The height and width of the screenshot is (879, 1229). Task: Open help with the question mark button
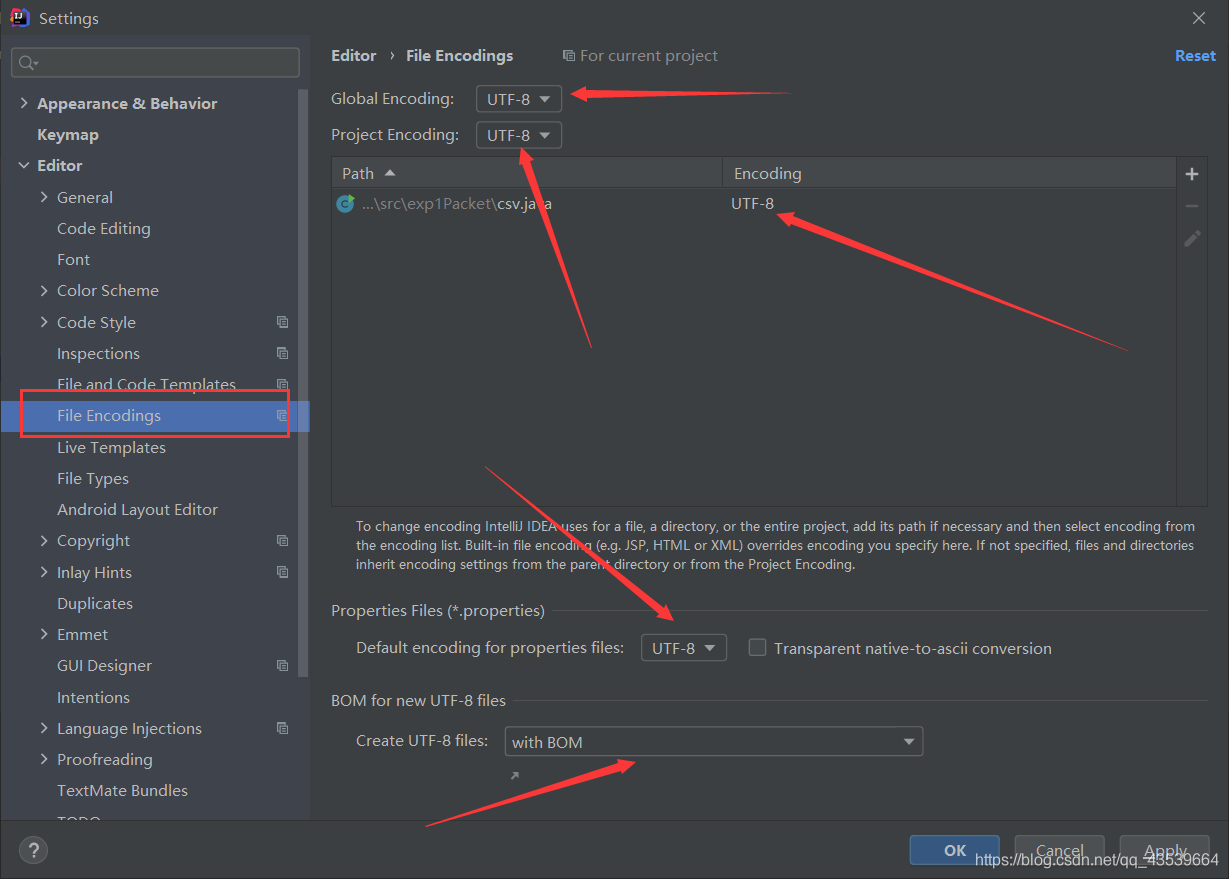(x=34, y=851)
